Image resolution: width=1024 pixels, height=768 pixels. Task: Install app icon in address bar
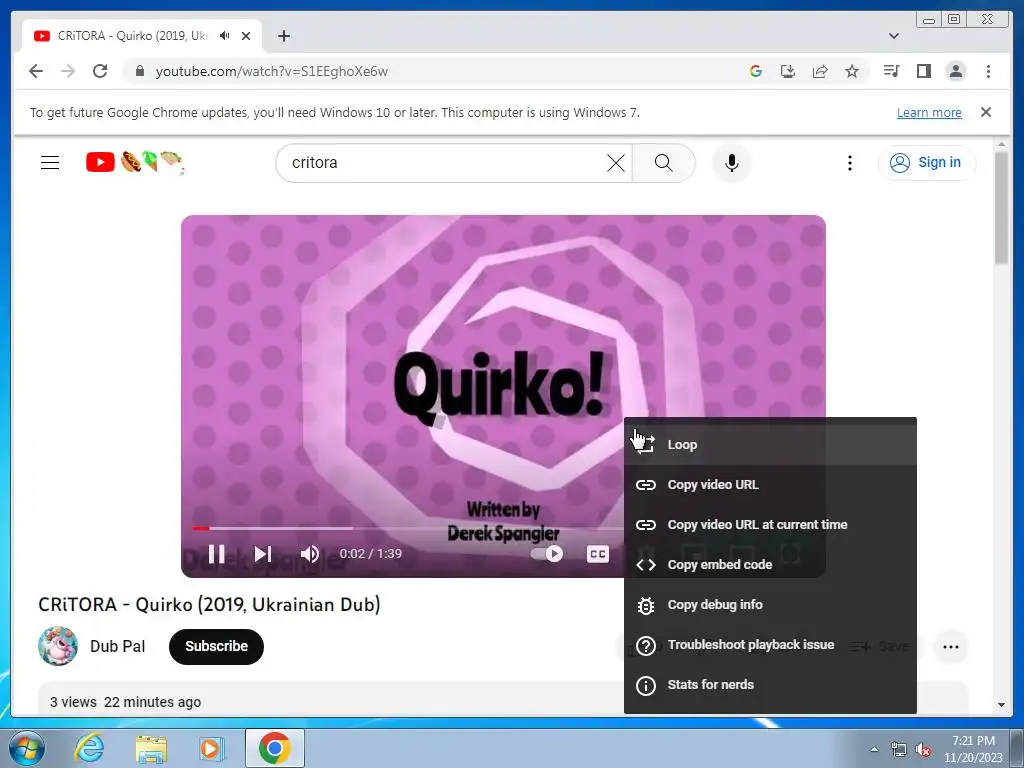click(x=788, y=71)
